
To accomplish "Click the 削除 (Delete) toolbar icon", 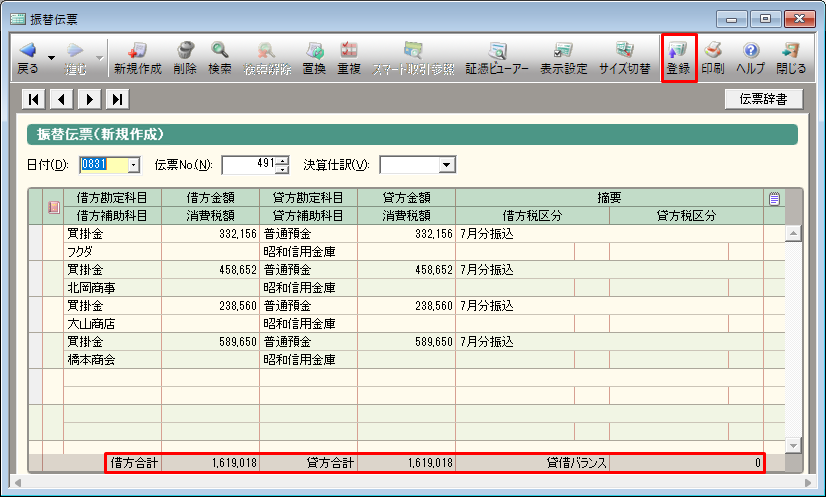I will pyautogui.click(x=185, y=58).
